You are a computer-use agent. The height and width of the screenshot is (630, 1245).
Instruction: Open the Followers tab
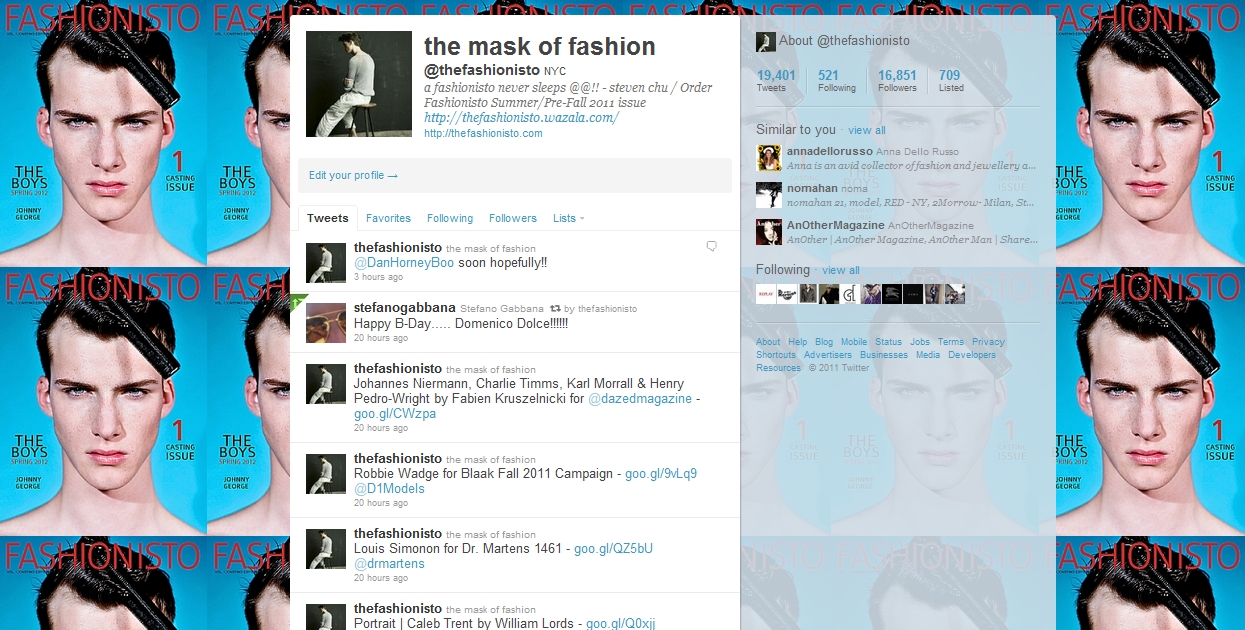[x=513, y=218]
